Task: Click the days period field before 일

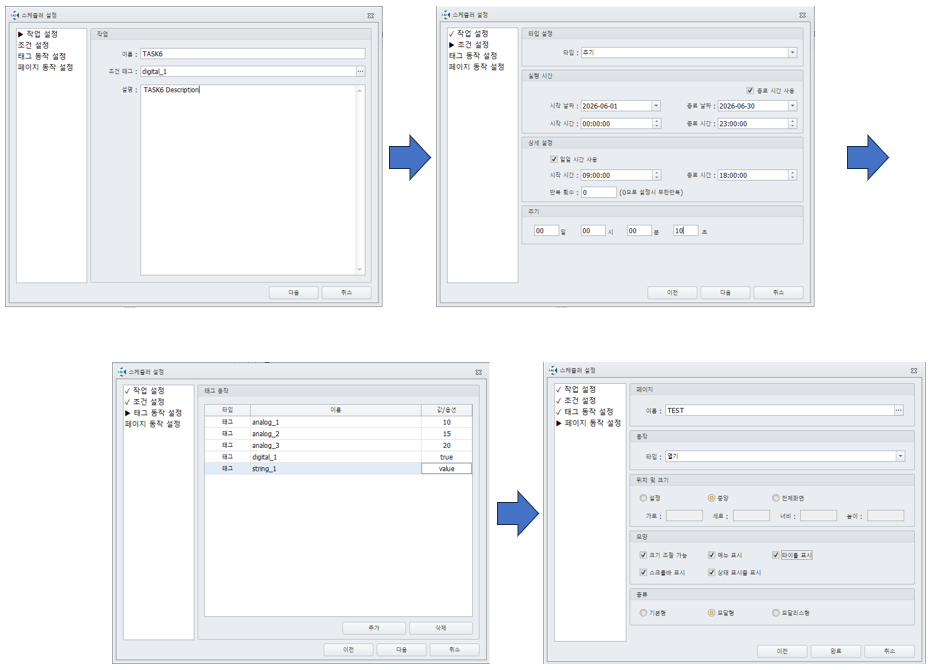Action: pyautogui.click(x=546, y=231)
